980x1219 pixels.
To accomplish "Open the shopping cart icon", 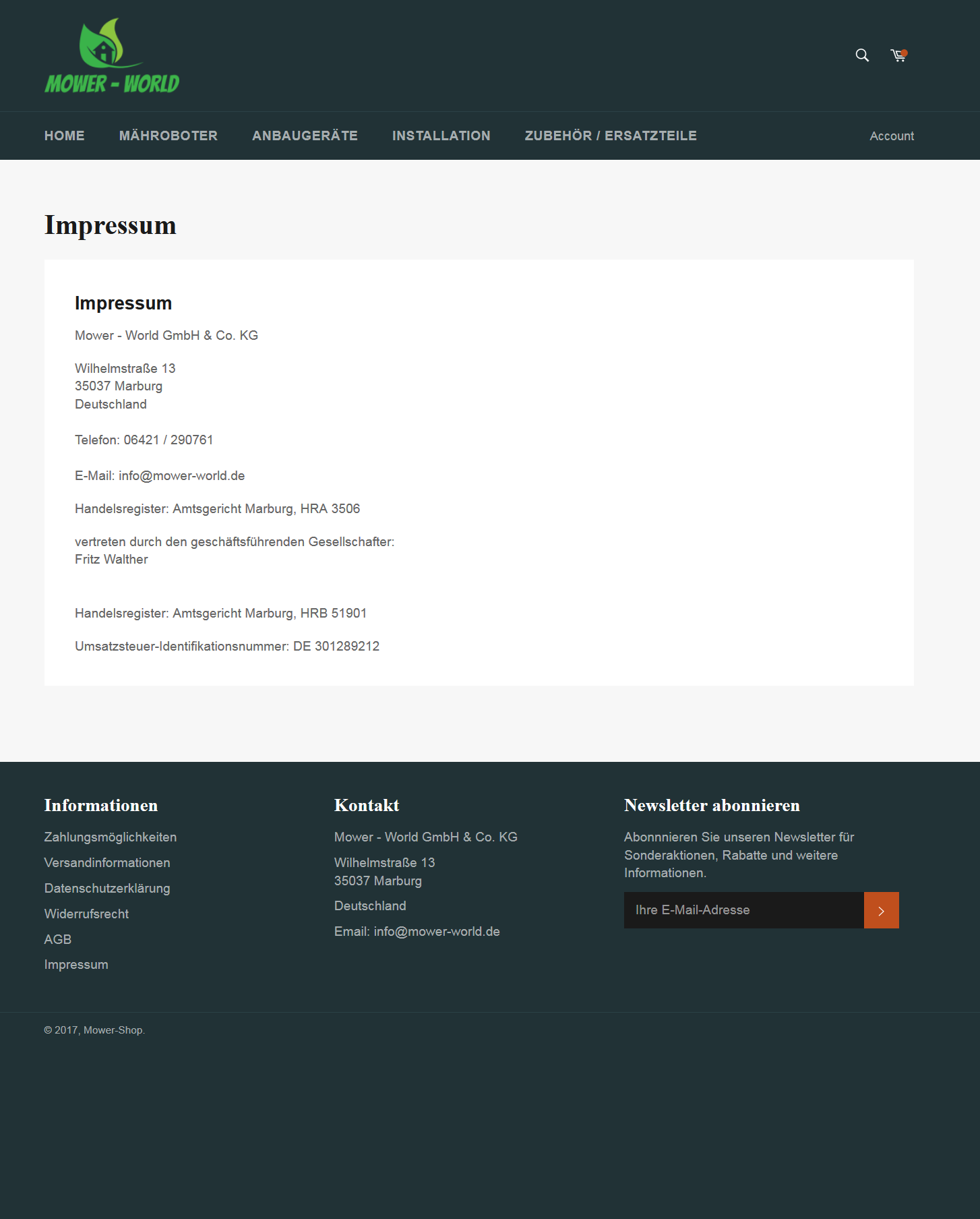I will 898,55.
